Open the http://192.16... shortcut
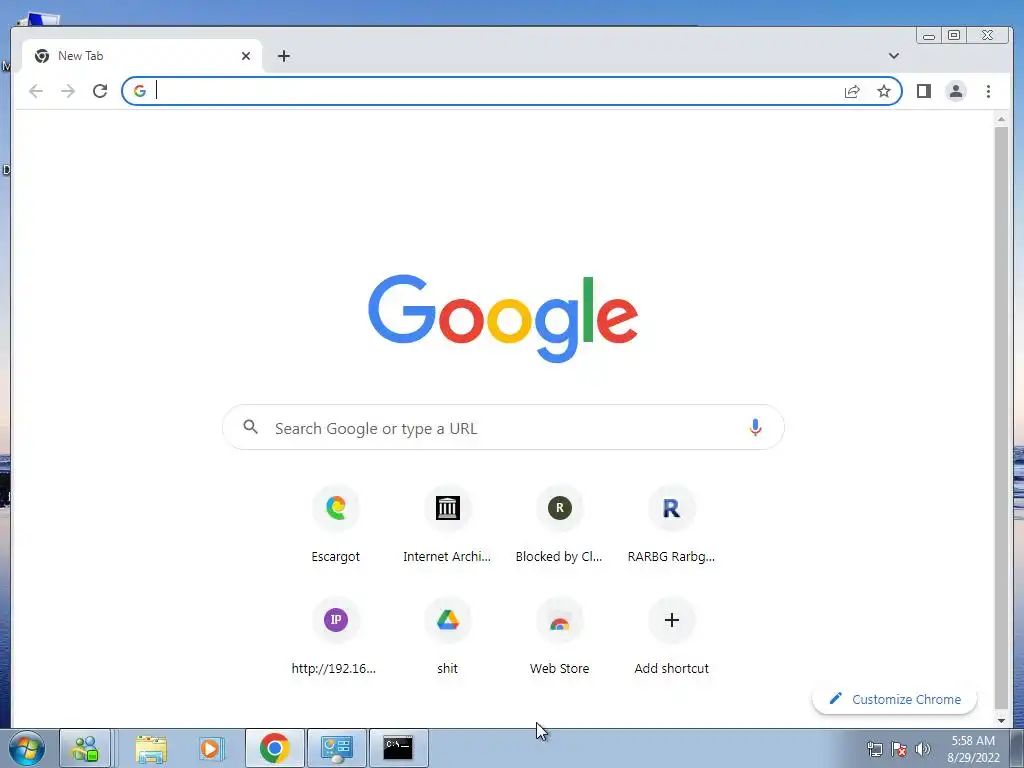 pyautogui.click(x=336, y=637)
